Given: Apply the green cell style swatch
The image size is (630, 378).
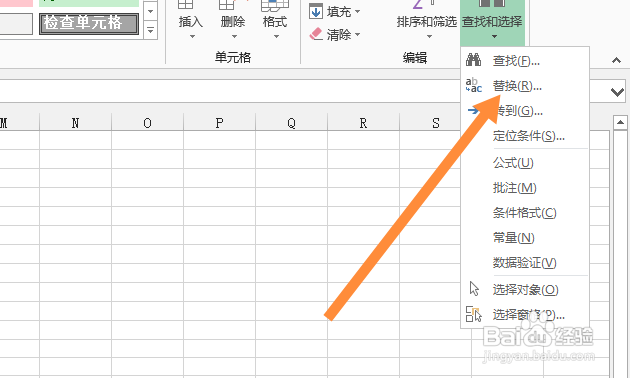Looking at the screenshot, I should (x=89, y=3).
